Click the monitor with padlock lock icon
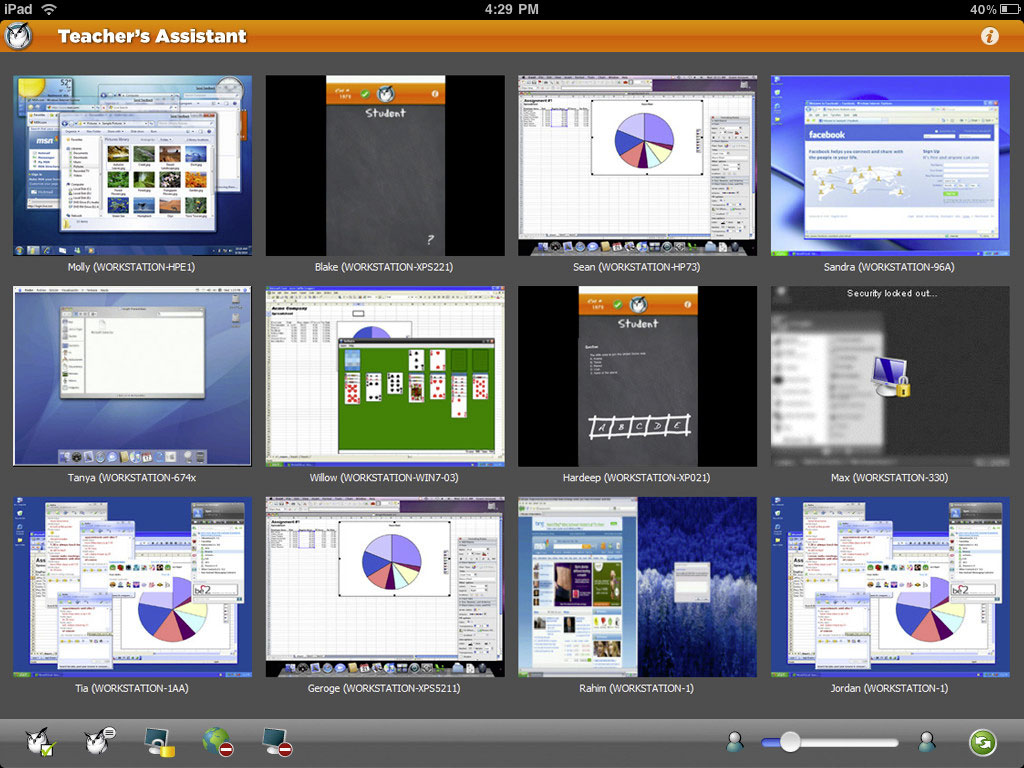This screenshot has height=768, width=1024. [160, 742]
